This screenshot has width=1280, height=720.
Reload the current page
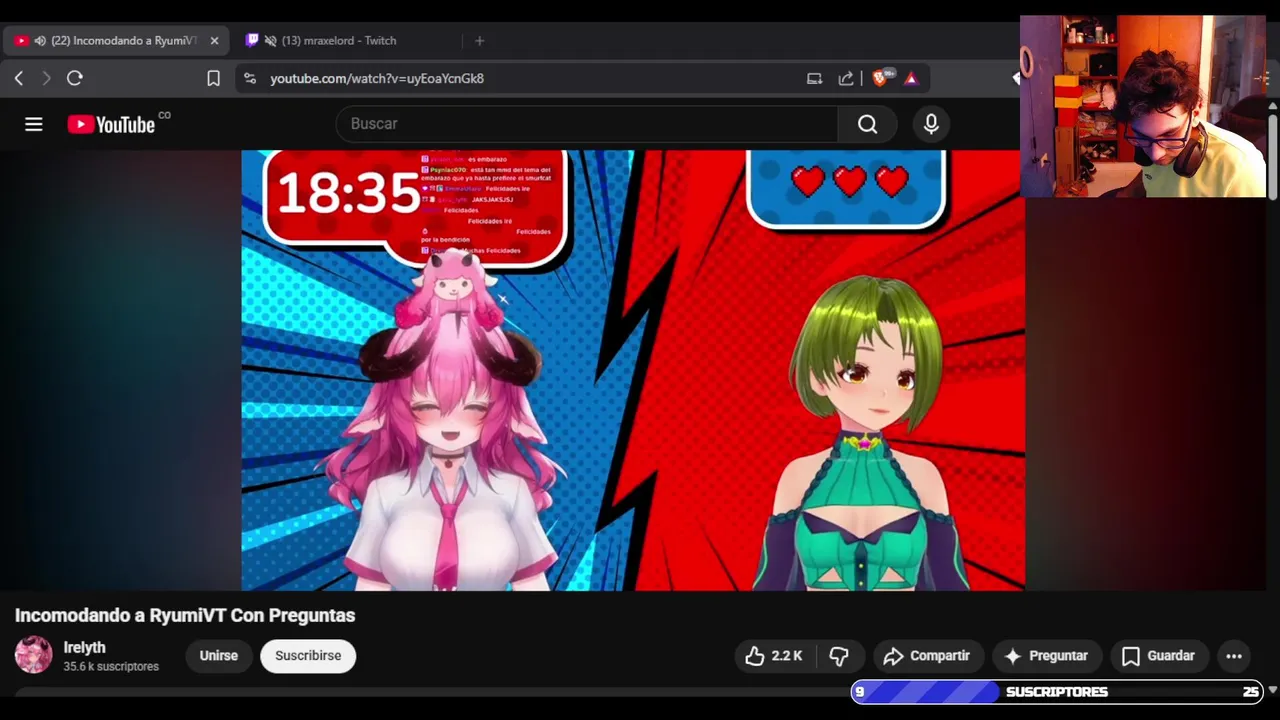click(x=75, y=78)
